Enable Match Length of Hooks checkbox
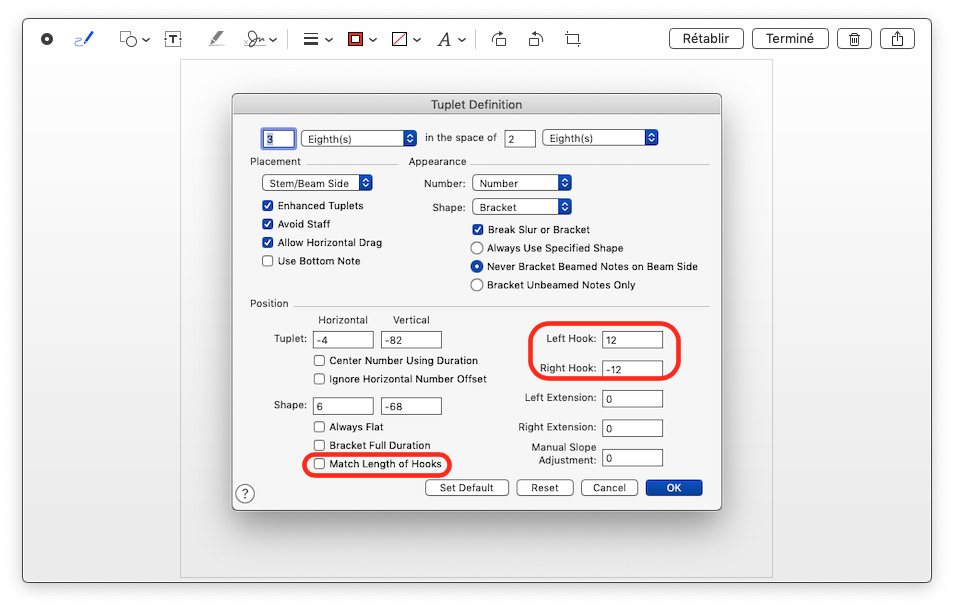 [x=320, y=464]
